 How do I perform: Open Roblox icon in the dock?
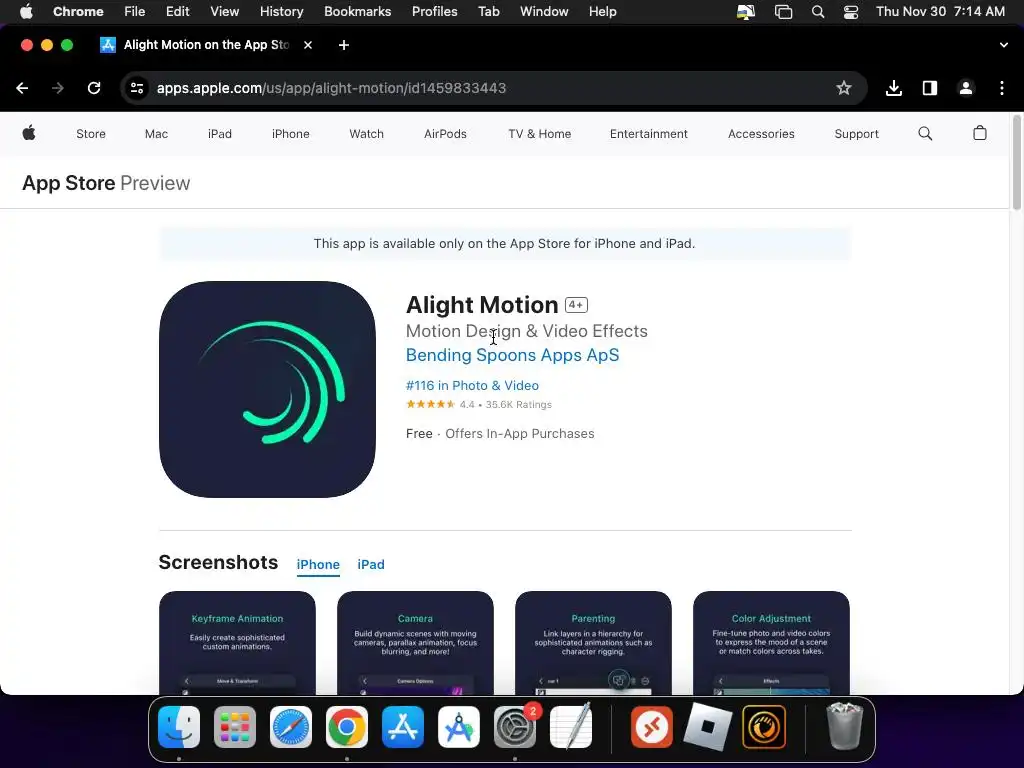[708, 727]
